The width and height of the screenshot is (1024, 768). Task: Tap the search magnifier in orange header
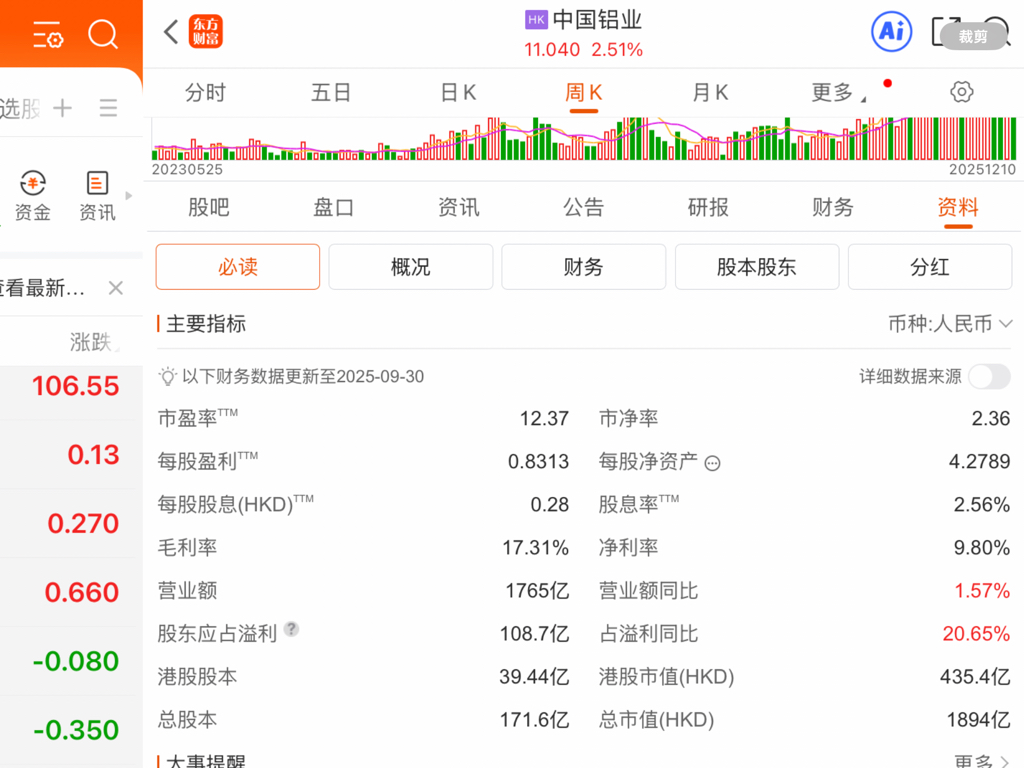click(x=103, y=34)
